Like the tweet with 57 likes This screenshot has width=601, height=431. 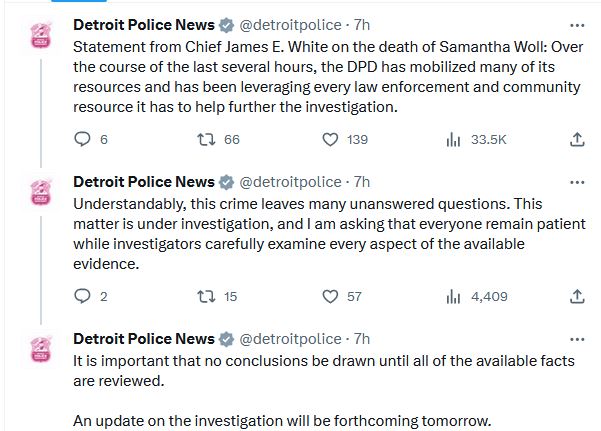coord(330,296)
